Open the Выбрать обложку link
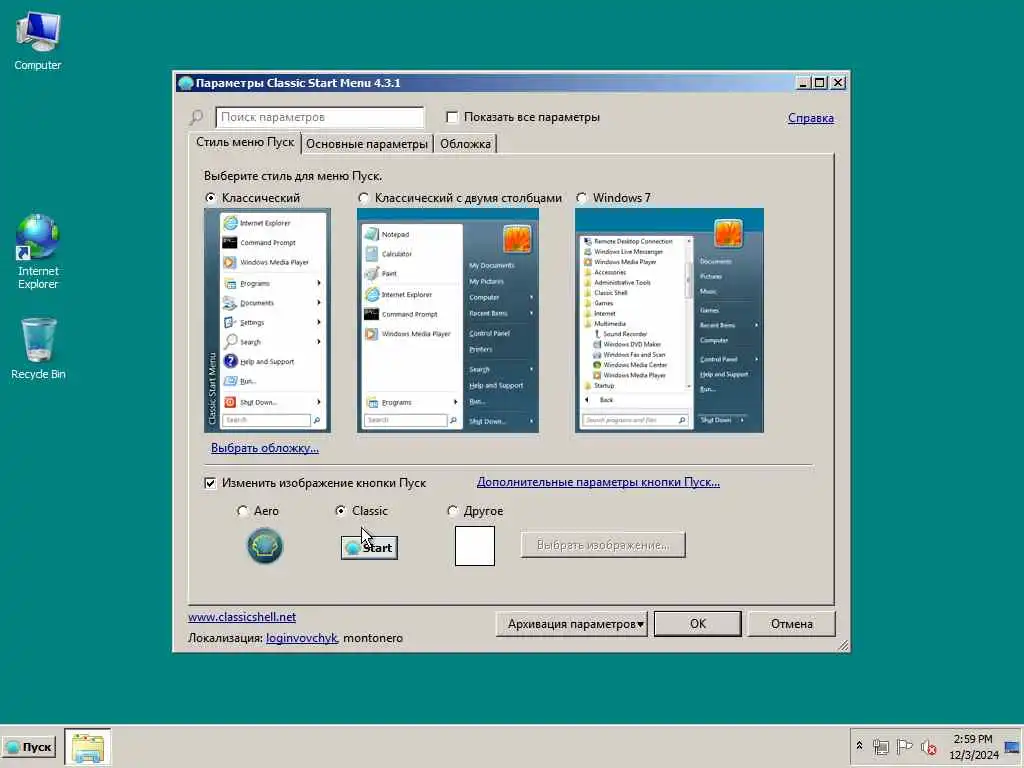Image resolution: width=1024 pixels, height=768 pixels. pyautogui.click(x=264, y=448)
